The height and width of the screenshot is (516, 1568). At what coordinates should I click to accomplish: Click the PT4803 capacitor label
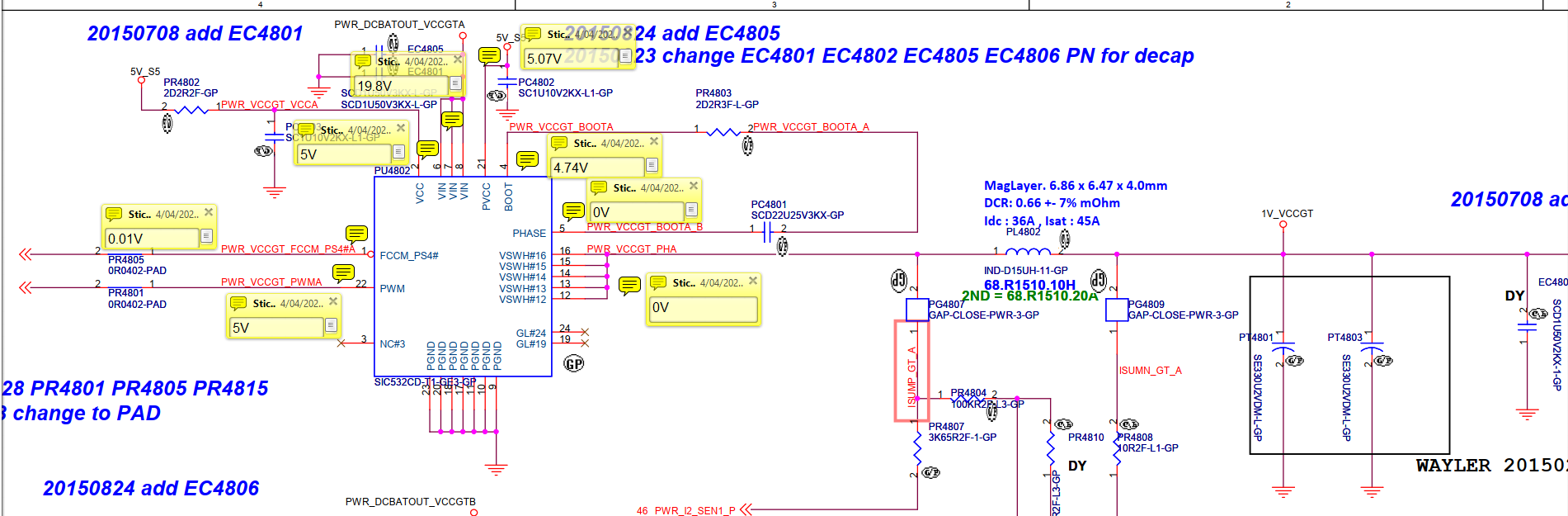click(1345, 338)
